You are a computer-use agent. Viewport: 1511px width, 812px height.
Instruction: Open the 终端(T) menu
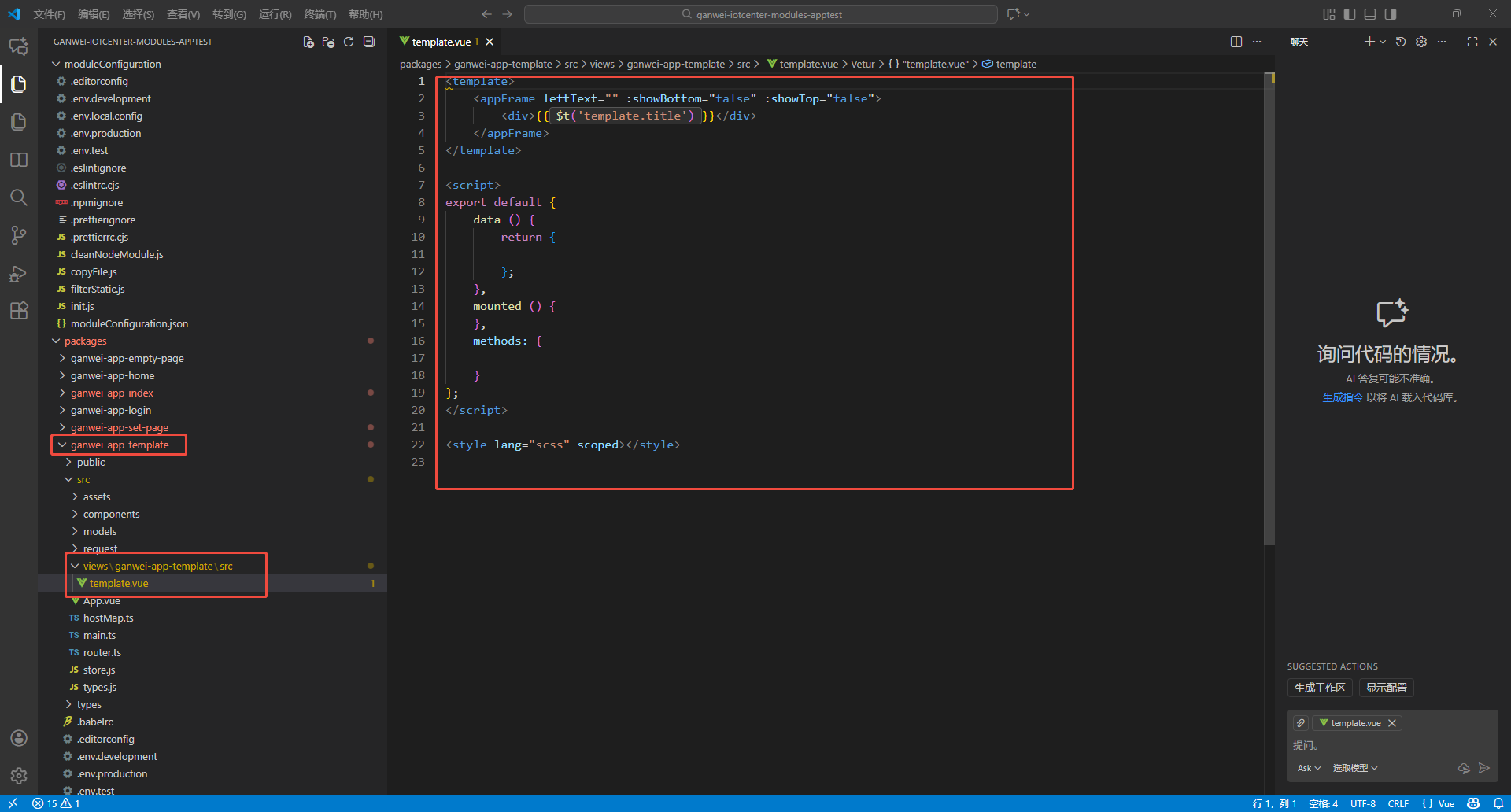point(320,14)
